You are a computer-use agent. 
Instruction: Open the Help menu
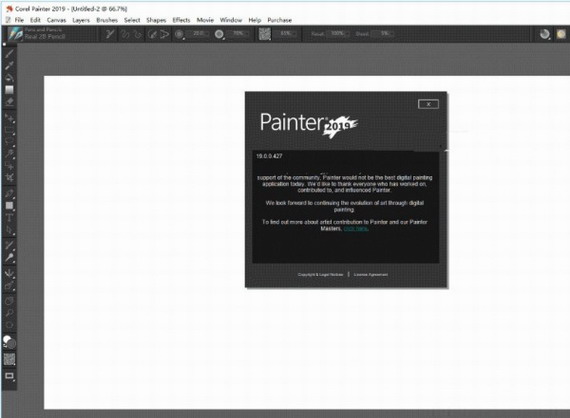pyautogui.click(x=254, y=20)
